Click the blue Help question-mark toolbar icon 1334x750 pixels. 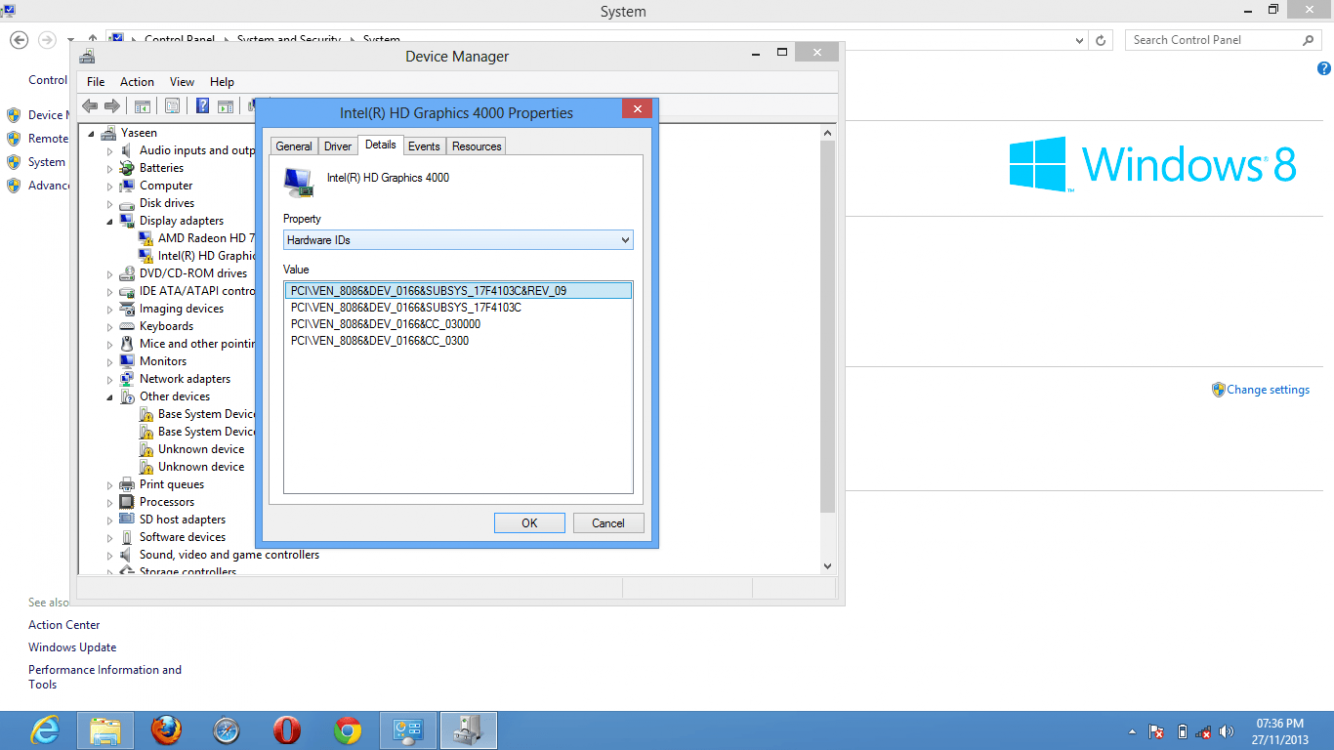tap(203, 106)
